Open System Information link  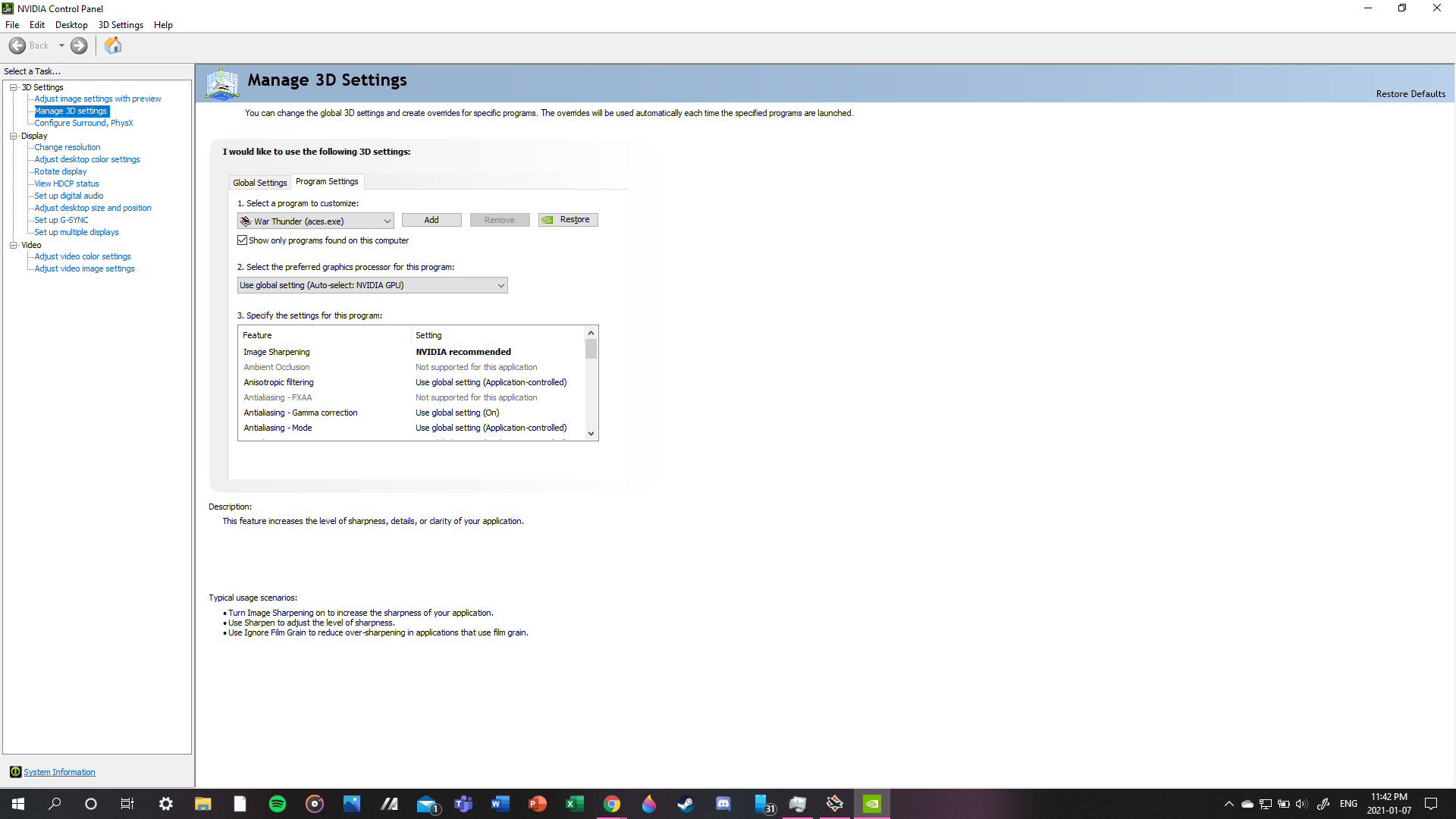coord(59,772)
